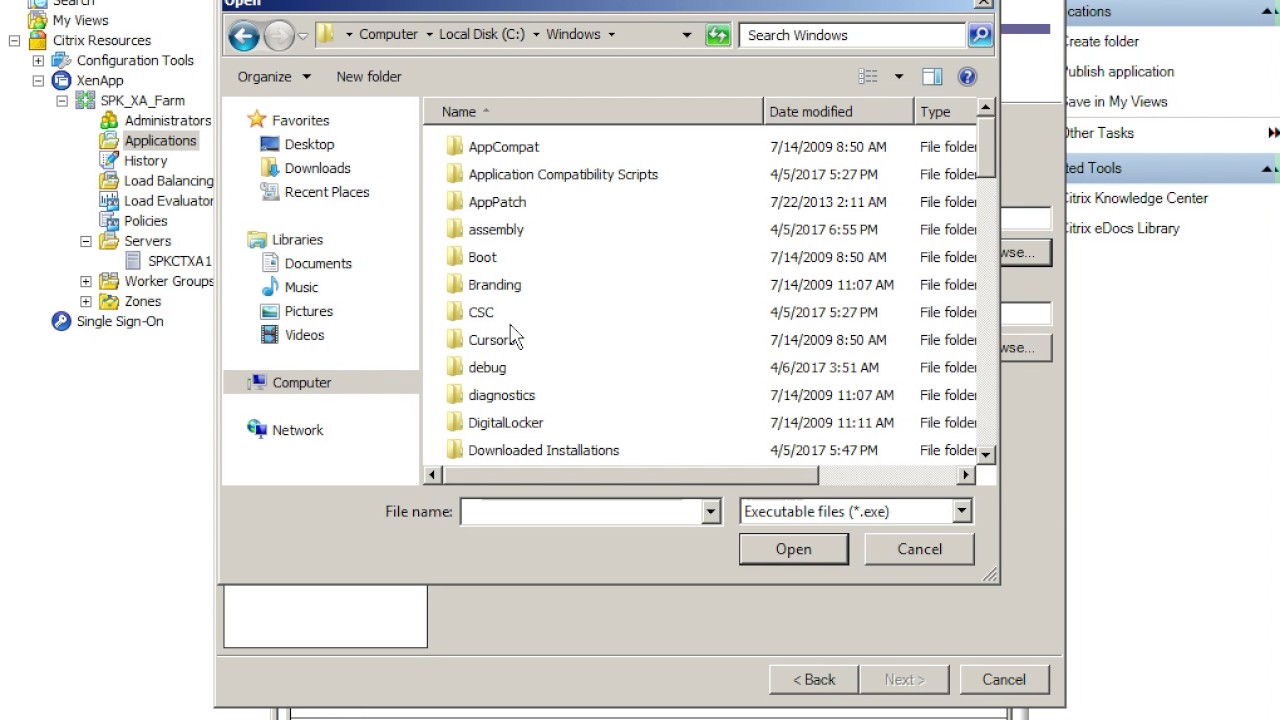Click the search magnifier icon
Image resolution: width=1280 pixels, height=720 pixels.
(980, 35)
